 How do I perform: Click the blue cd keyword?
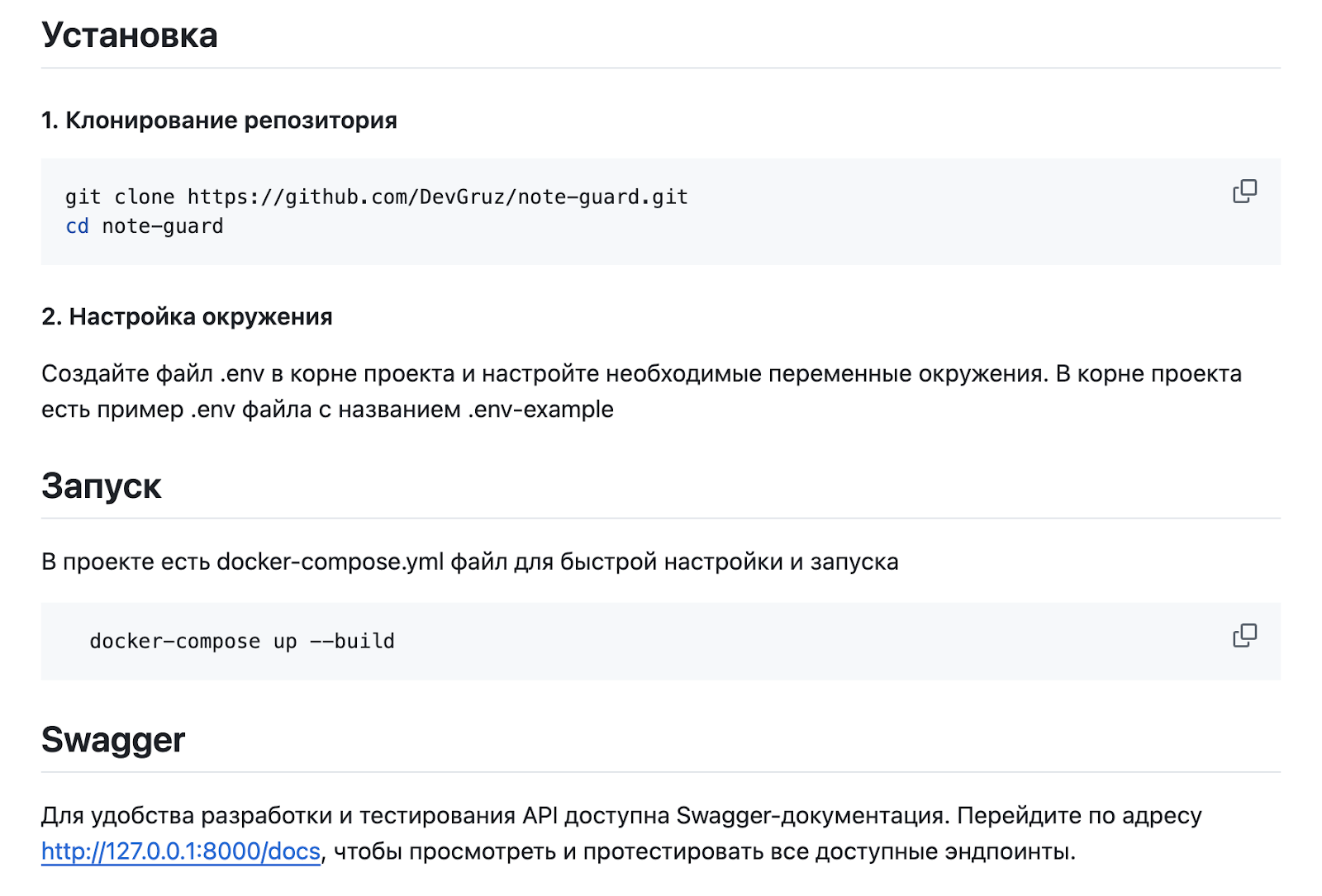coord(77,226)
